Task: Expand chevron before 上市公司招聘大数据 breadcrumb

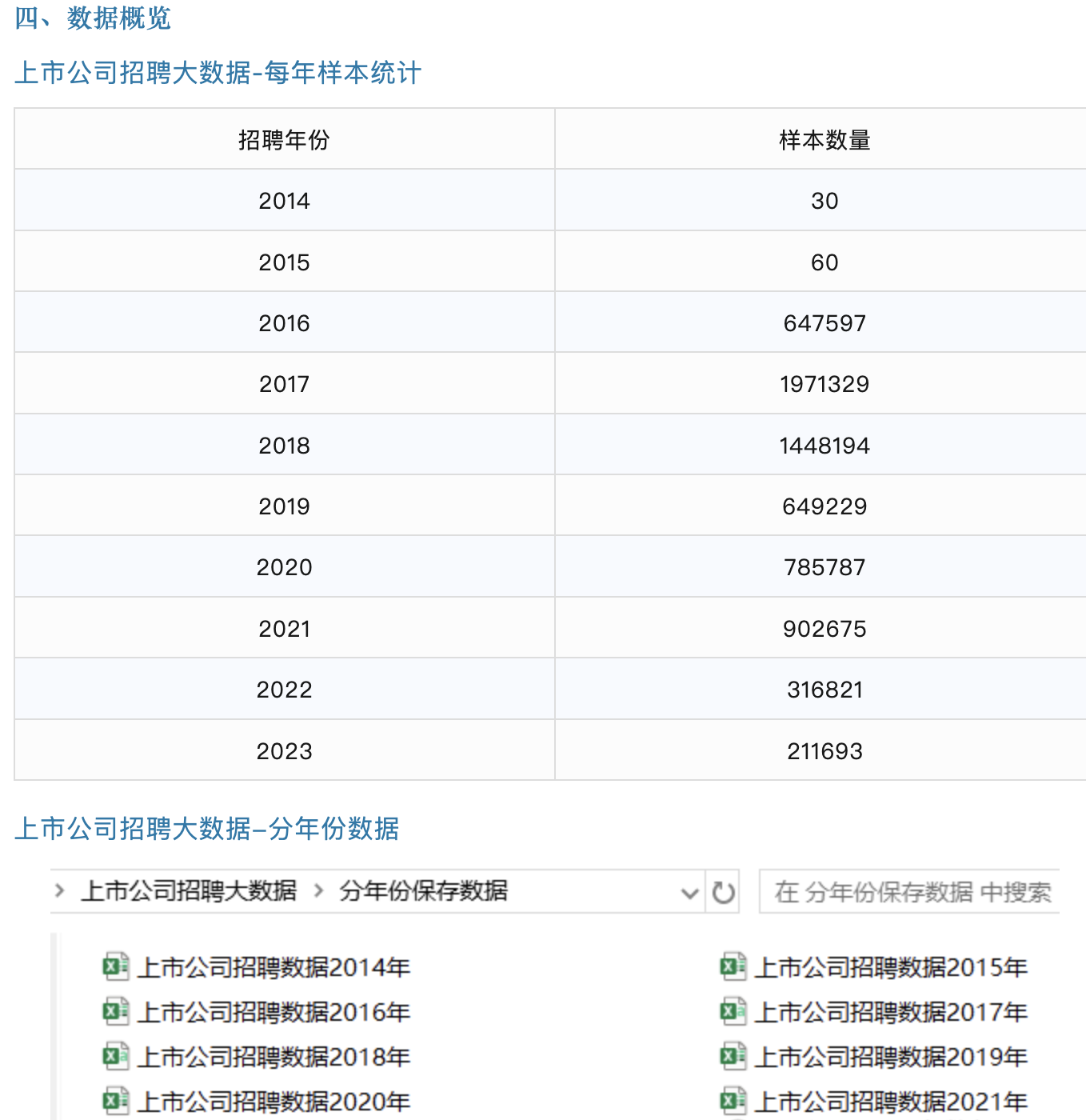Action: [59, 890]
